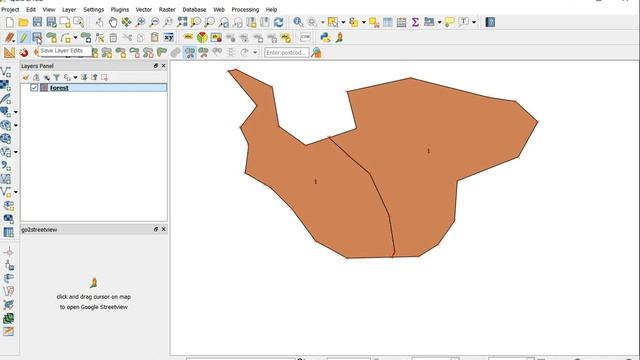
Task: Filter legend with funnel icon
Action: 57,77
